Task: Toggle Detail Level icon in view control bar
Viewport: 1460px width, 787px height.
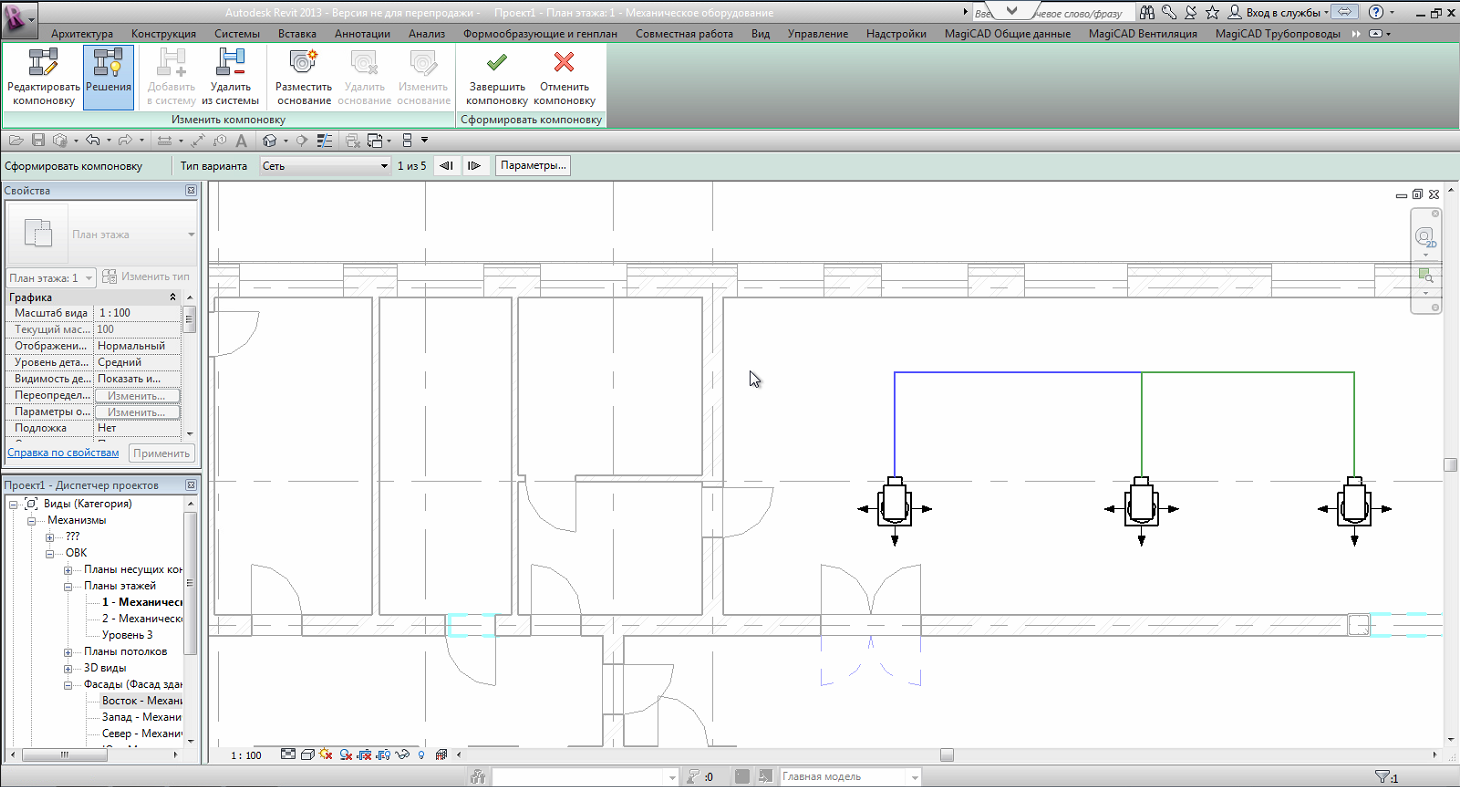Action: (x=289, y=755)
